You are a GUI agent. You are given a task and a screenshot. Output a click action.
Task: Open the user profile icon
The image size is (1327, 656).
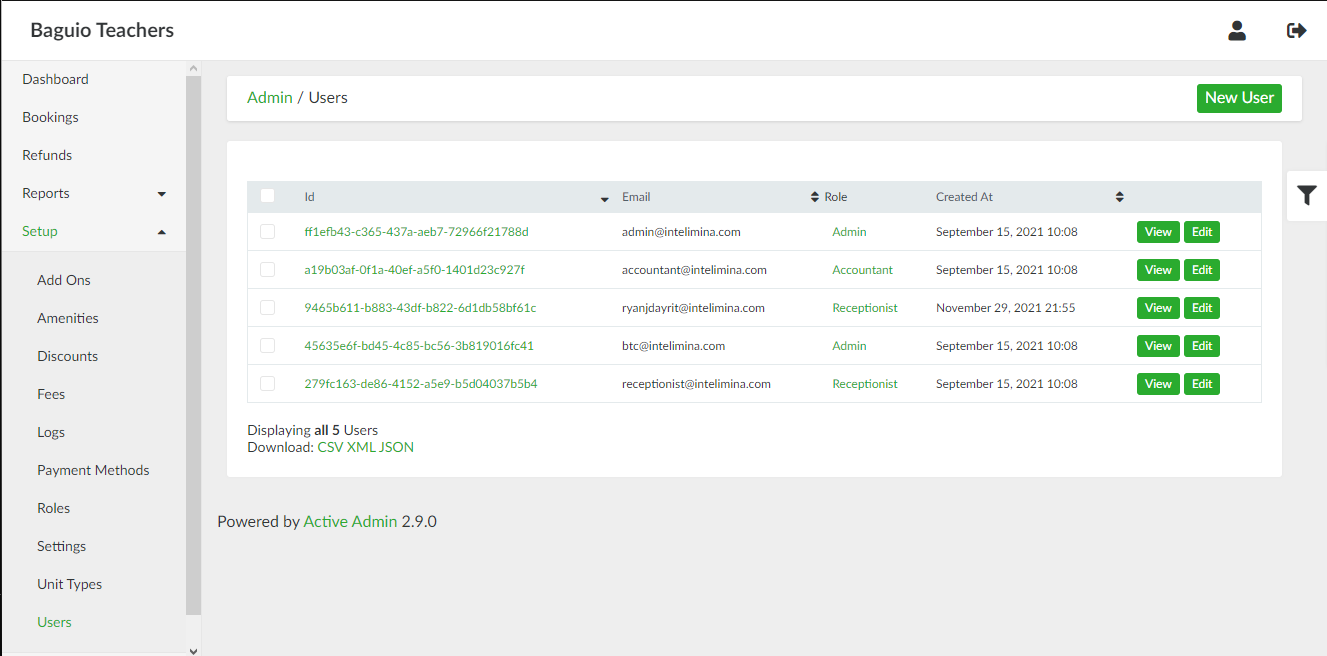(1237, 31)
